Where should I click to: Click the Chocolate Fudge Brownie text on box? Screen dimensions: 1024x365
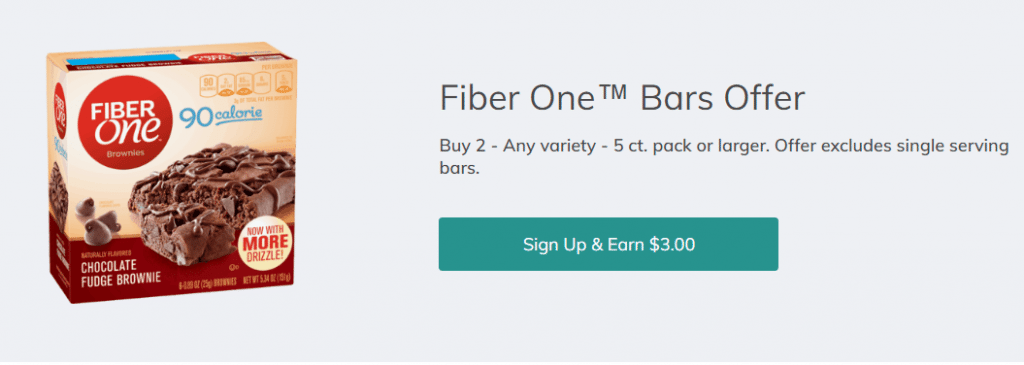121,273
